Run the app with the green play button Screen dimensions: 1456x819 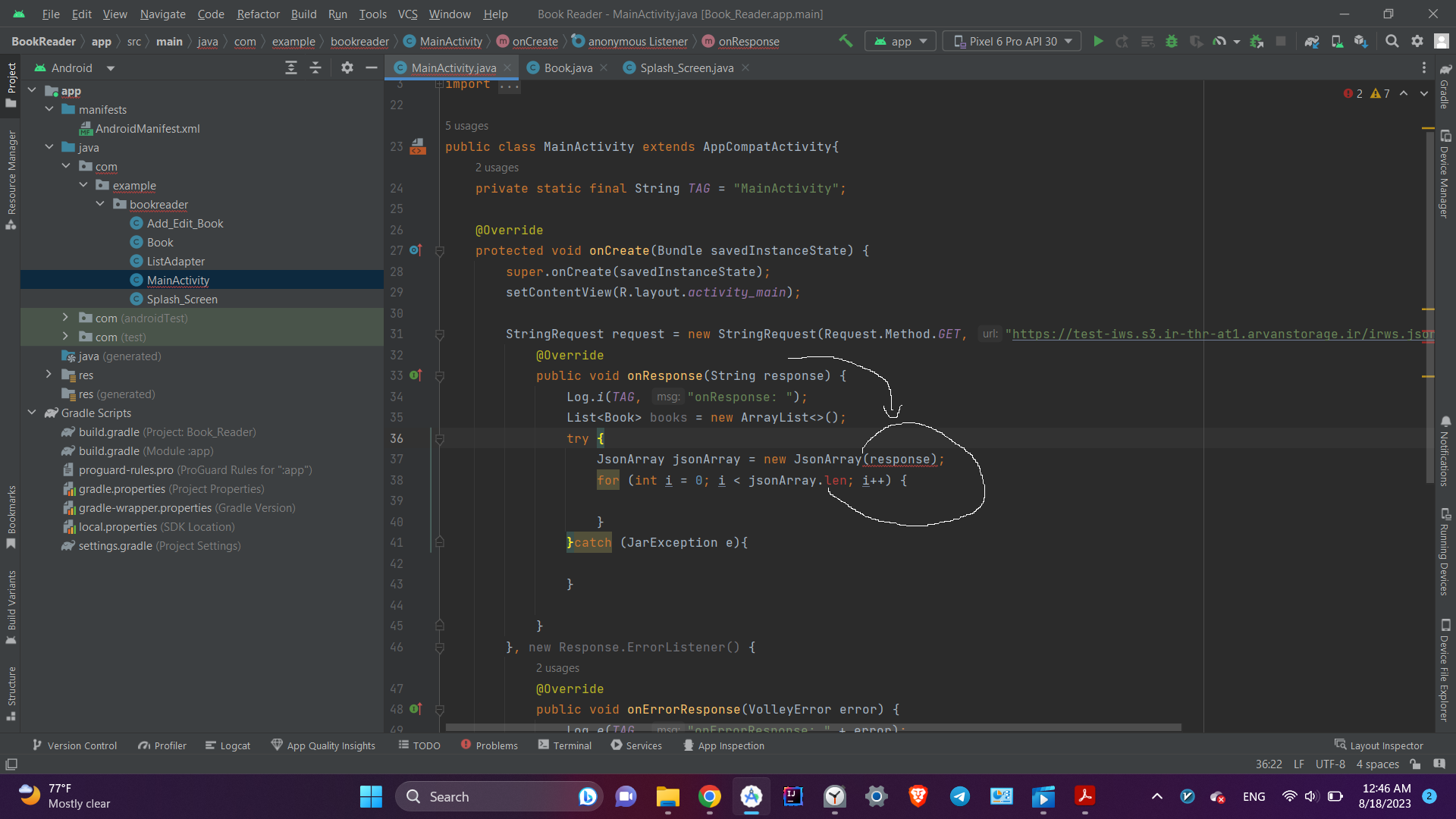click(1097, 41)
